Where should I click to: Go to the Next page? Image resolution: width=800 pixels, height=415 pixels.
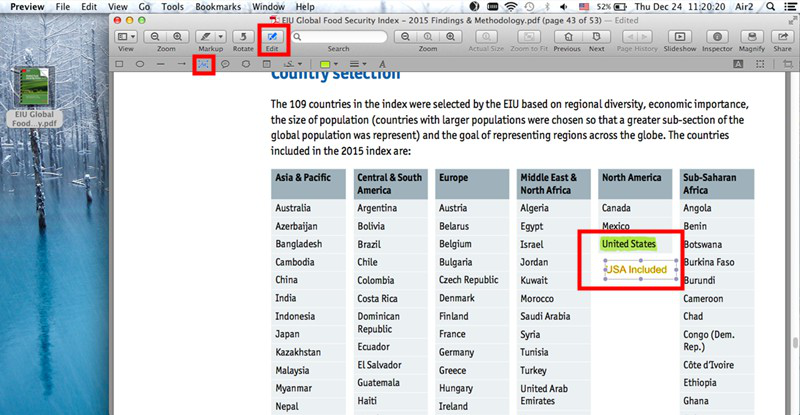(596, 36)
